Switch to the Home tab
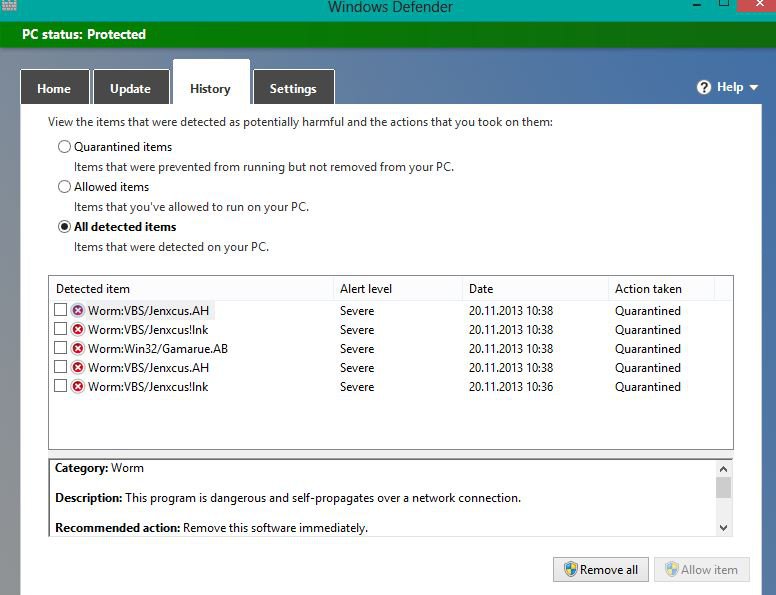Screen dimensions: 776x595 [54, 88]
